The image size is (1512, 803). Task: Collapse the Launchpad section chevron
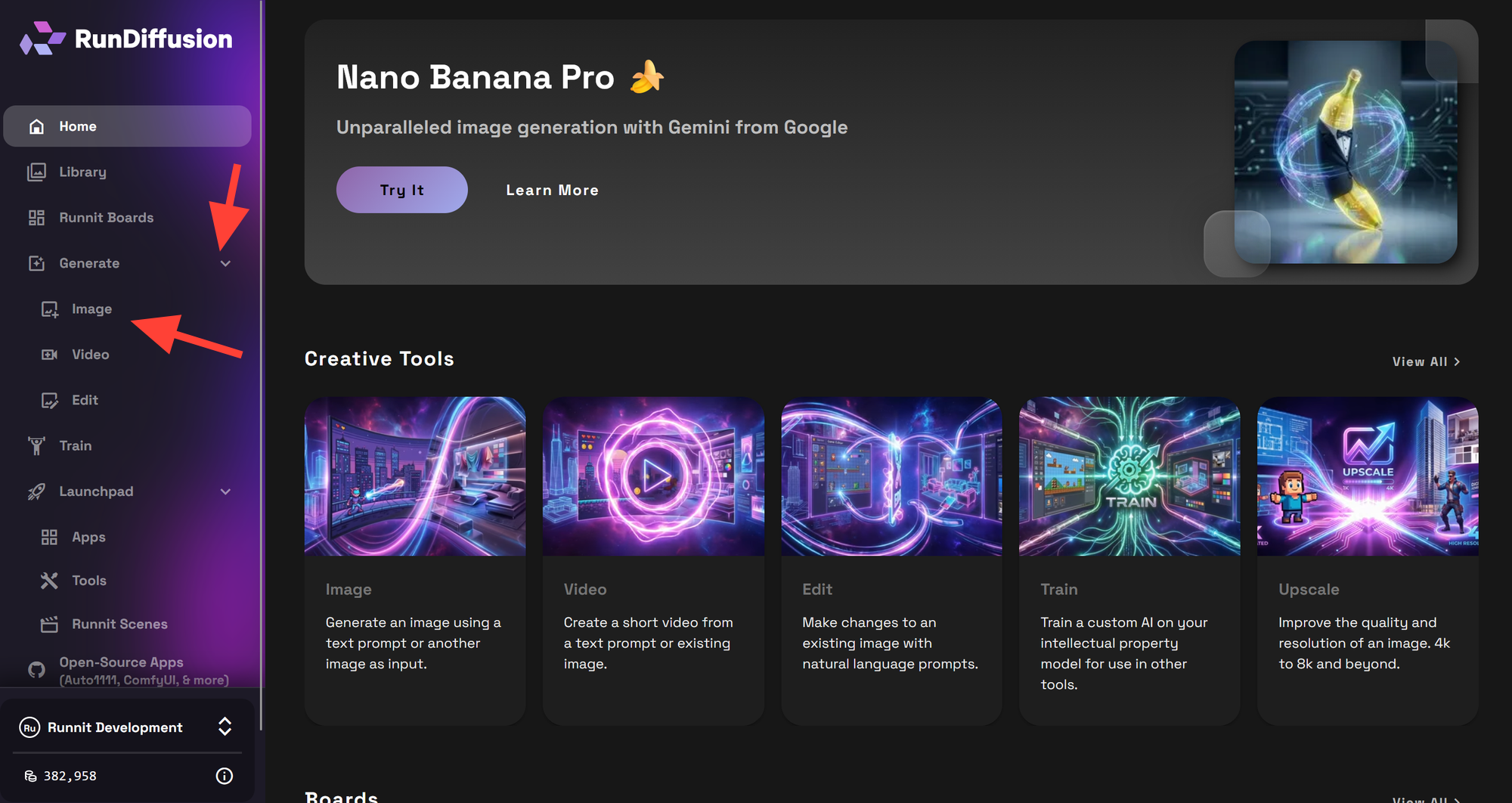coord(225,491)
